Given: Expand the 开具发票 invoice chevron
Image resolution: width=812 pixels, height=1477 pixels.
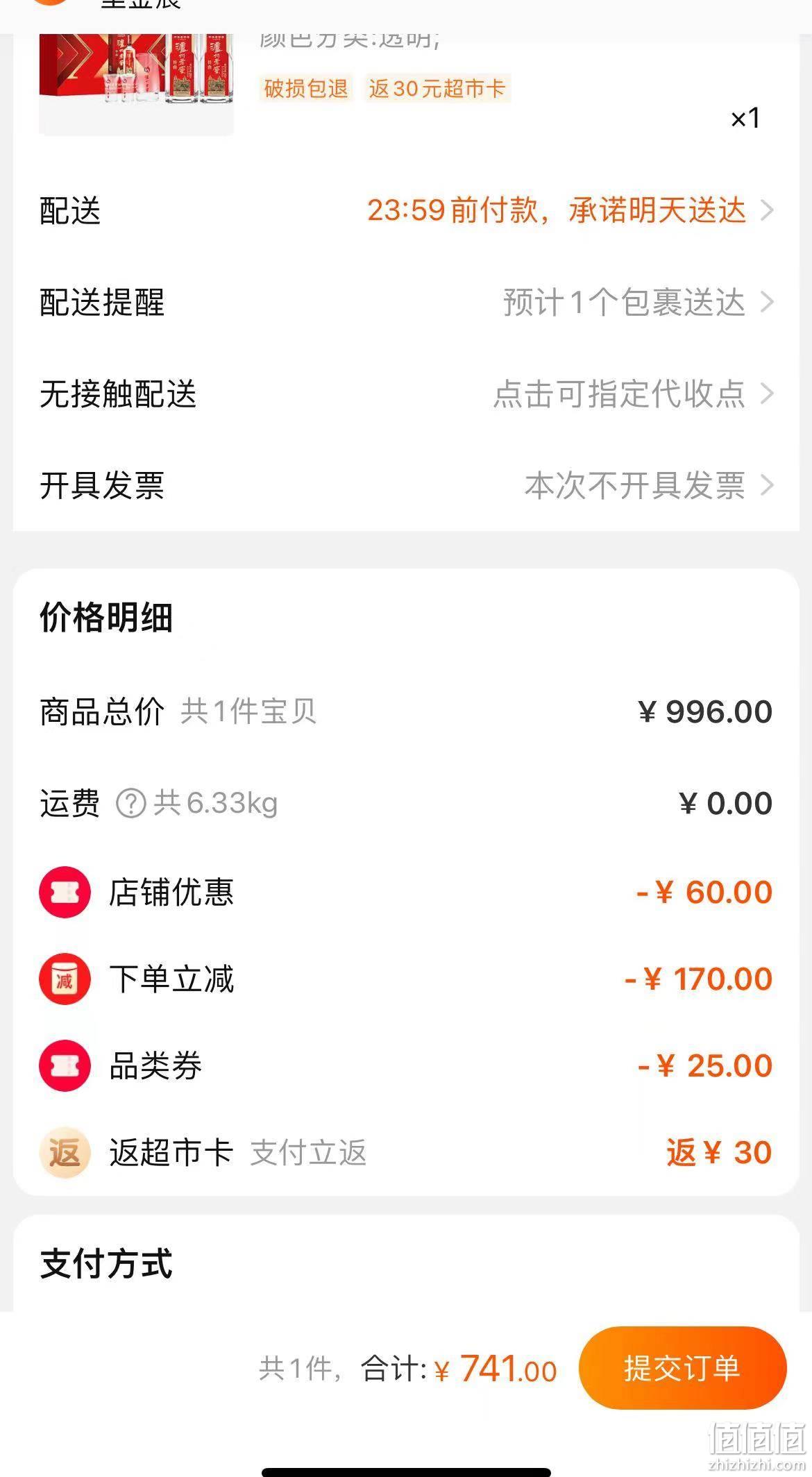Looking at the screenshot, I should [767, 485].
